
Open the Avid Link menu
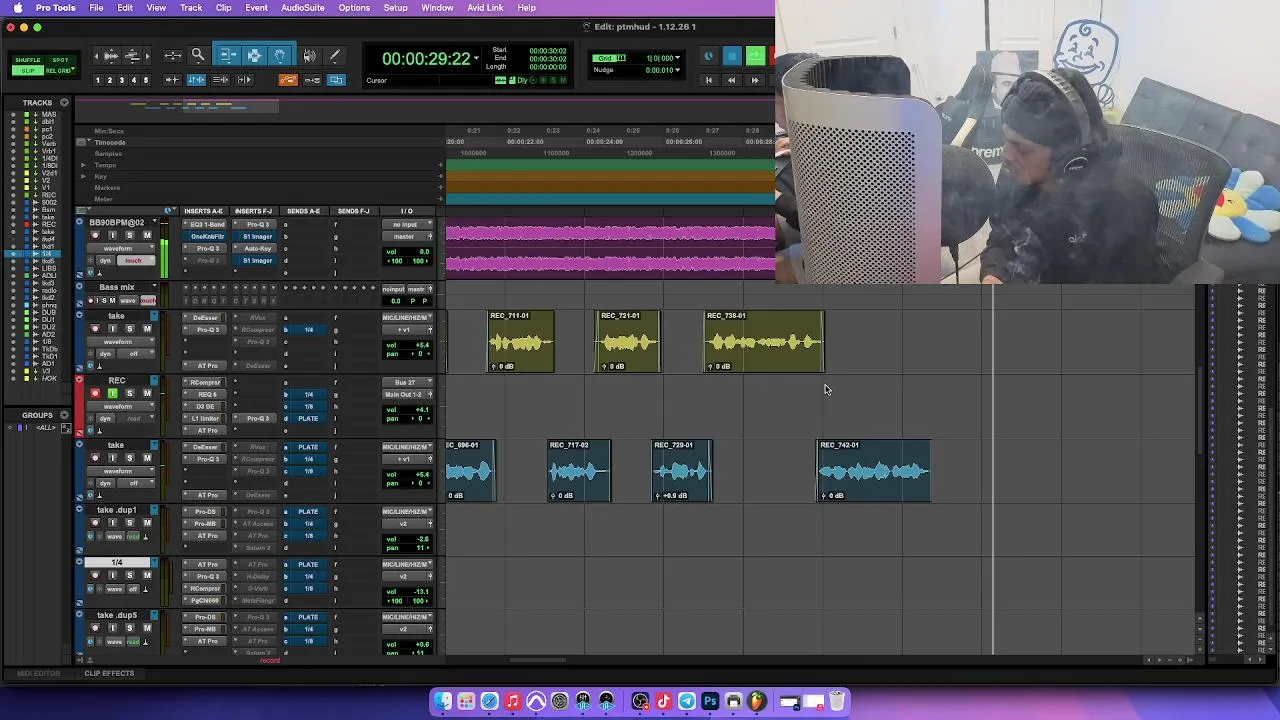click(485, 7)
